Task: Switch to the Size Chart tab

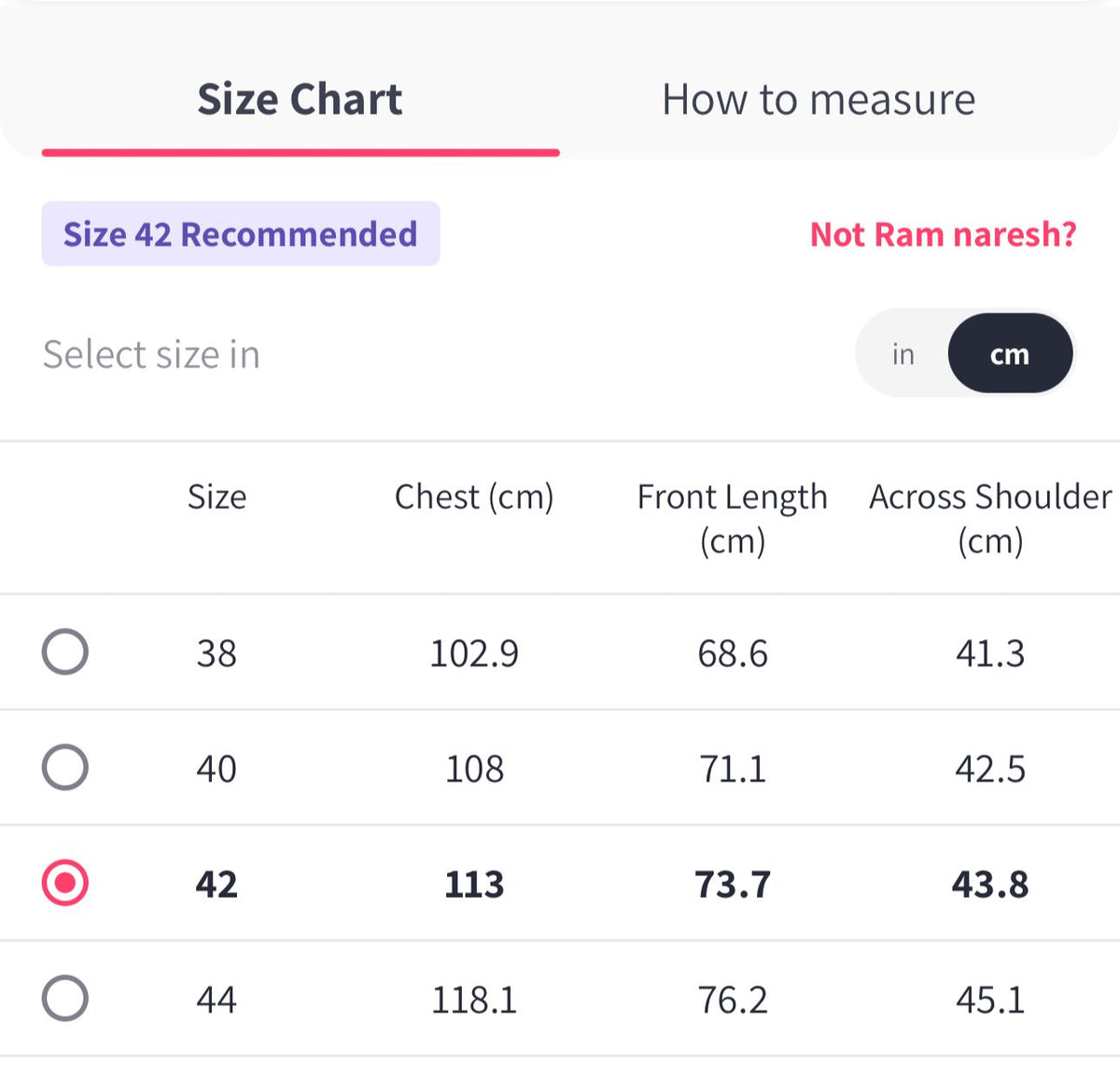Action: (x=300, y=99)
